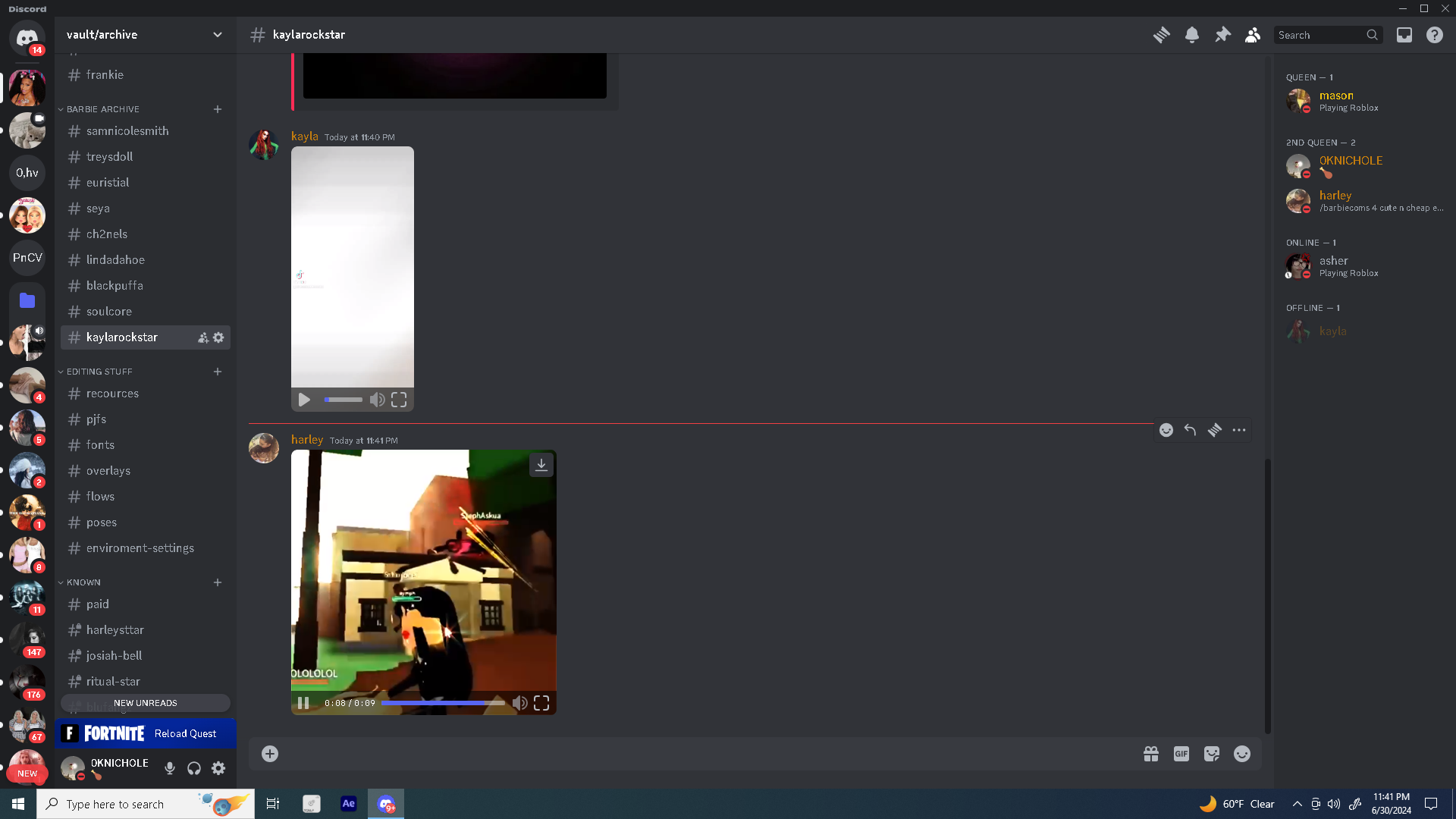
Task: Collapse the KNOWN category
Action: 83,582
